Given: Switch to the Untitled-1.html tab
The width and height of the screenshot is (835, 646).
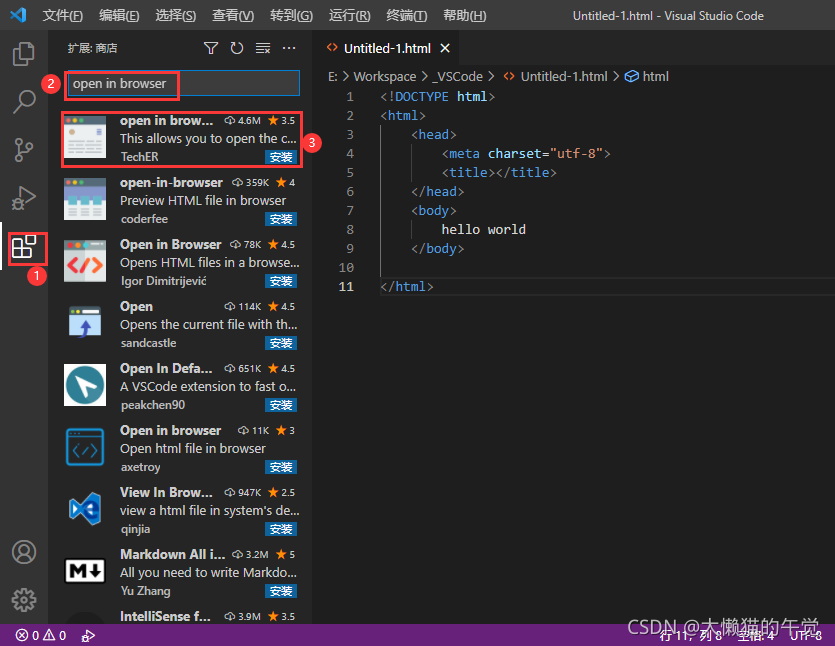Looking at the screenshot, I should 388,47.
